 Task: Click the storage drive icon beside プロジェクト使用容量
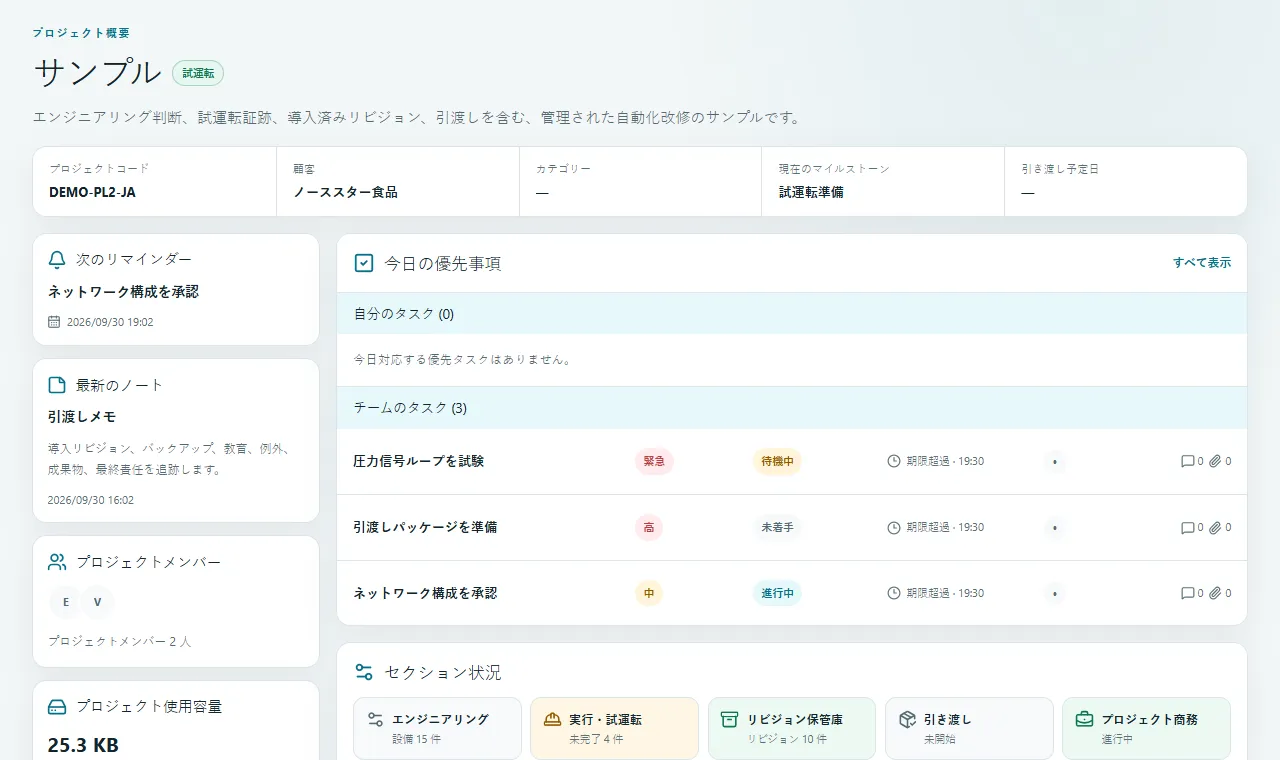pyautogui.click(x=57, y=706)
